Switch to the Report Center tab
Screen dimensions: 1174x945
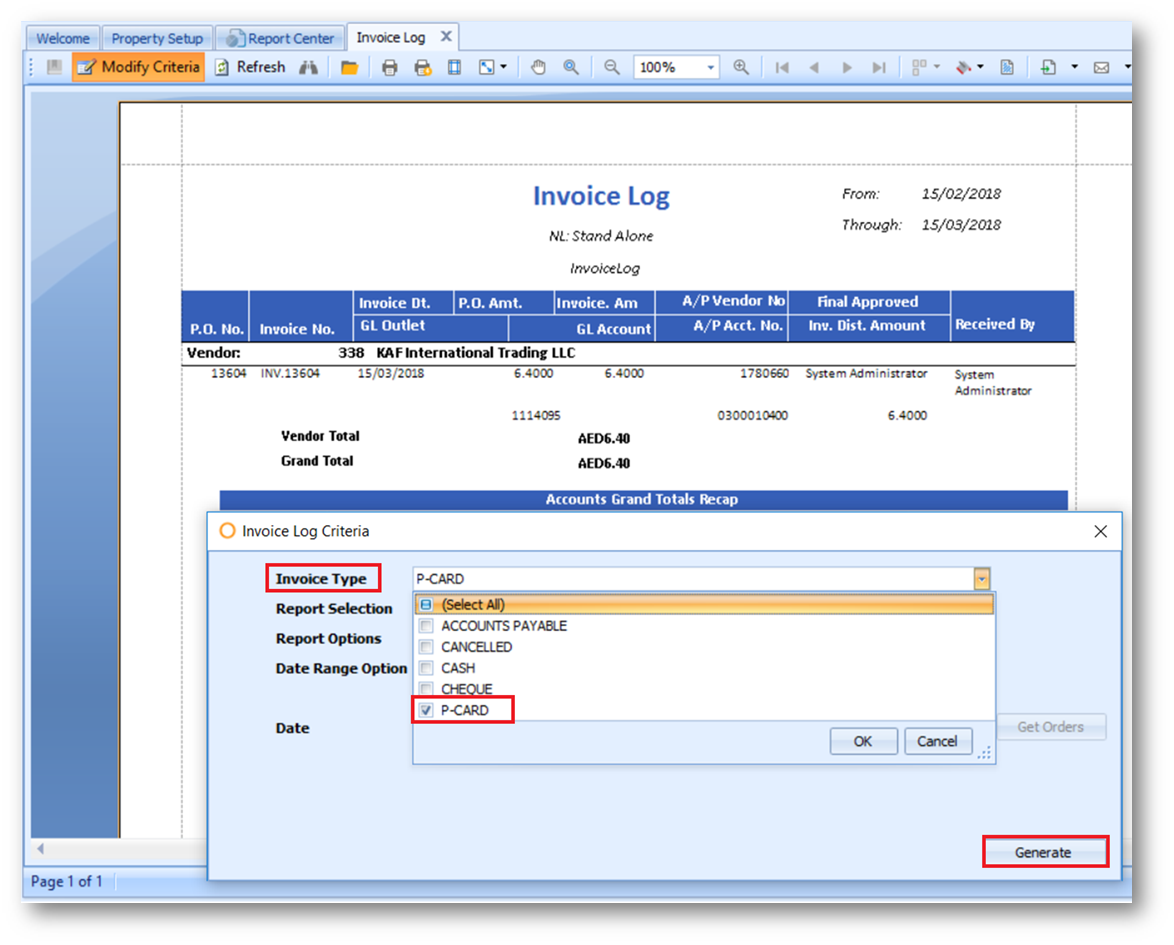pyautogui.click(x=281, y=38)
